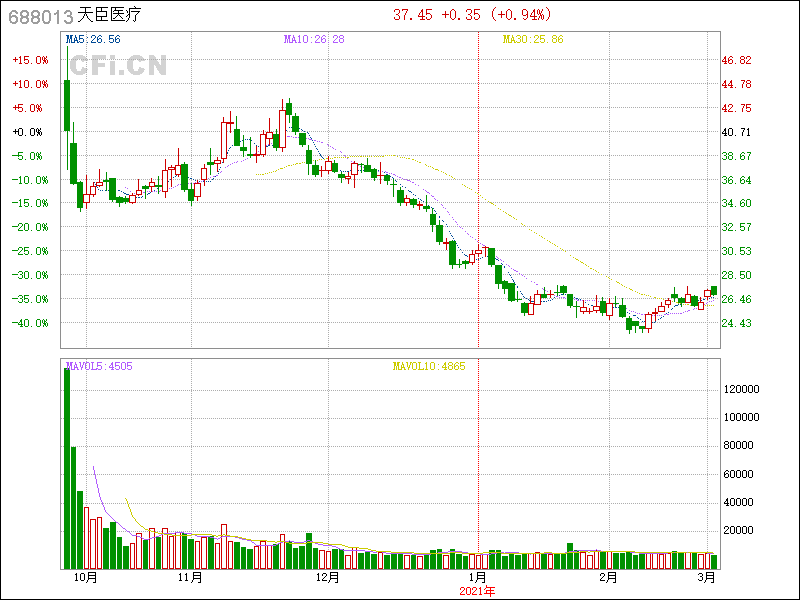Jump to the 12月 date marker
The height and width of the screenshot is (600, 800).
point(327,577)
